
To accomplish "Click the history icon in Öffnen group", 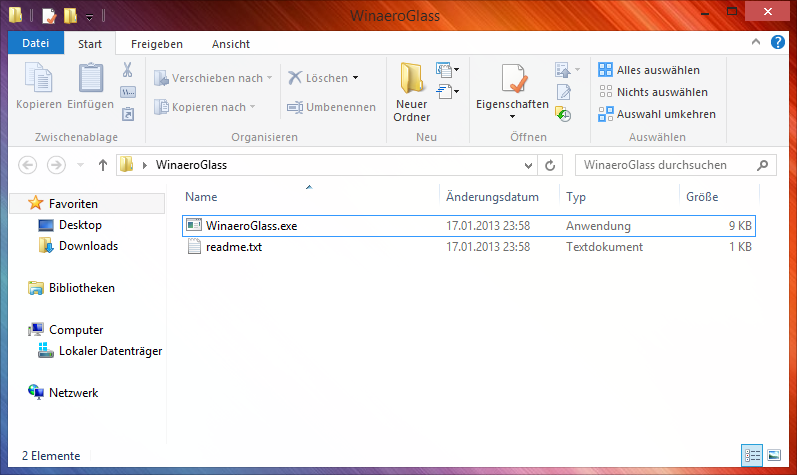I will click(563, 114).
